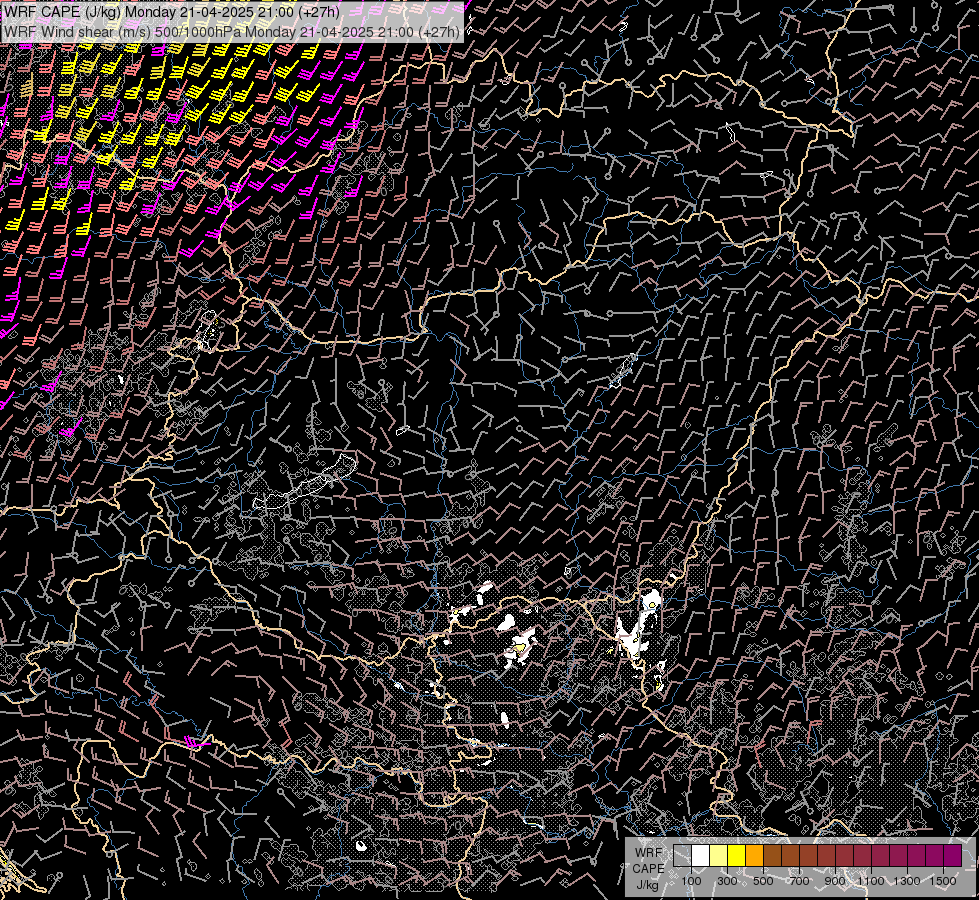This screenshot has width=979, height=900.
Task: Click the "100" legend value
Action: [691, 881]
